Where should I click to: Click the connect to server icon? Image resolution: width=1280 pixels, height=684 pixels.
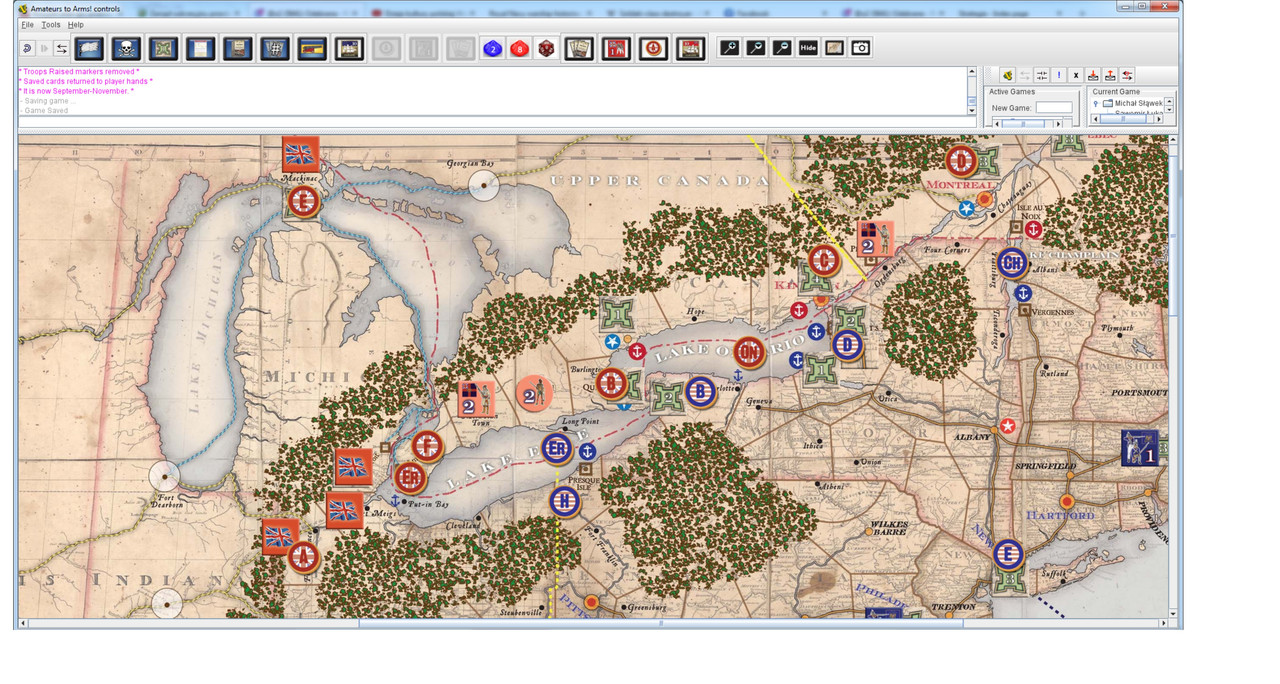1008,75
